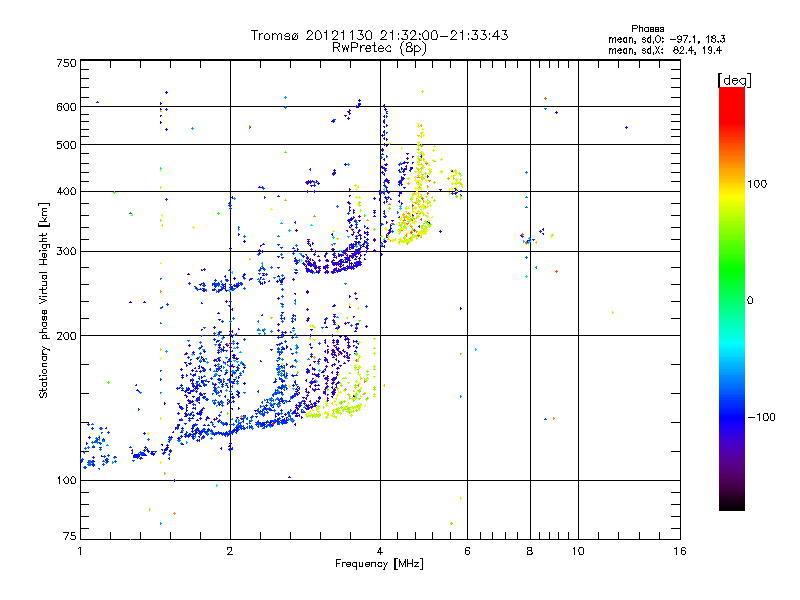Click the x-axis tick label '6'
The image size is (800, 600).
(x=467, y=551)
